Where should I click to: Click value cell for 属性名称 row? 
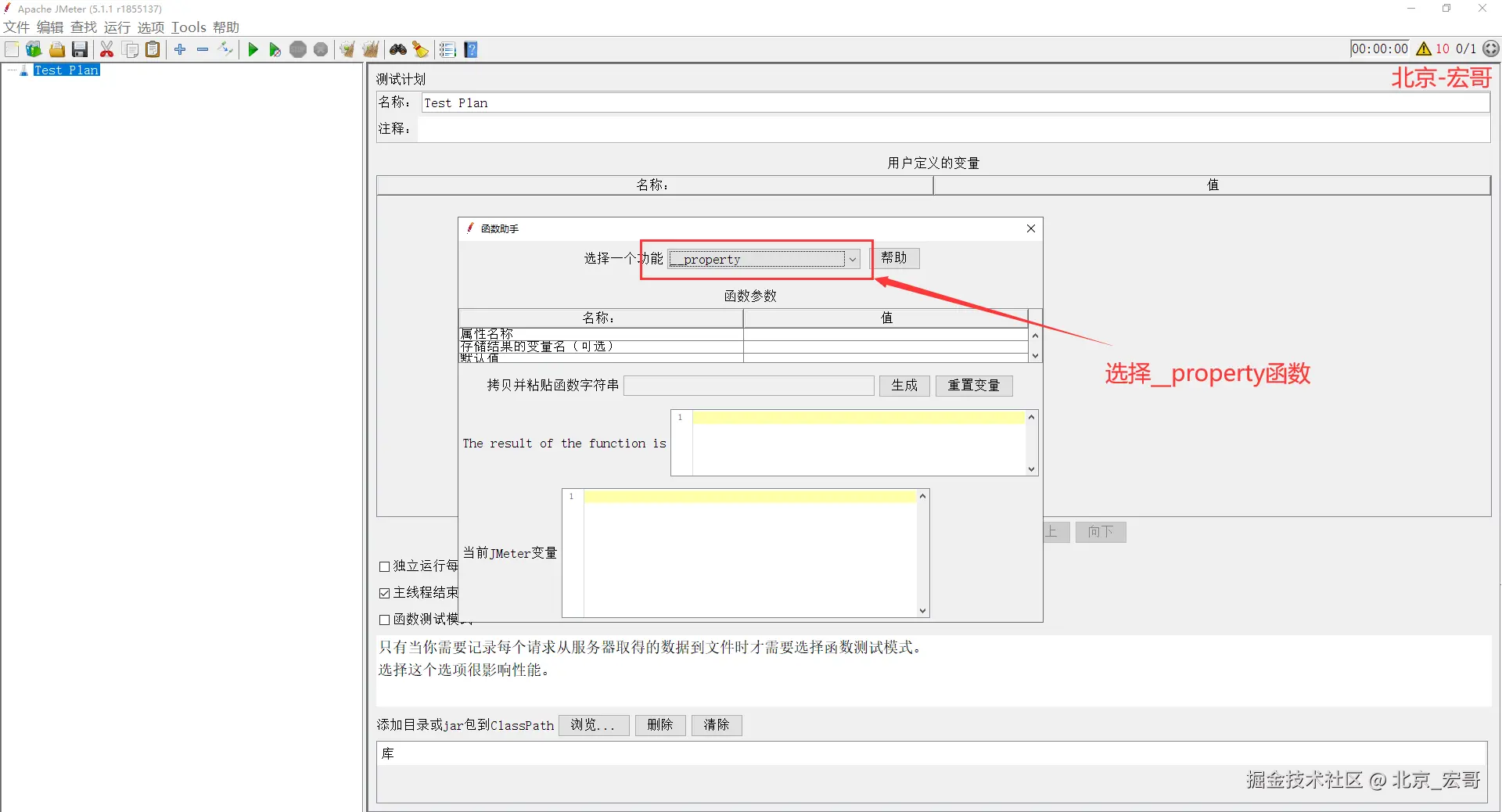coord(886,334)
